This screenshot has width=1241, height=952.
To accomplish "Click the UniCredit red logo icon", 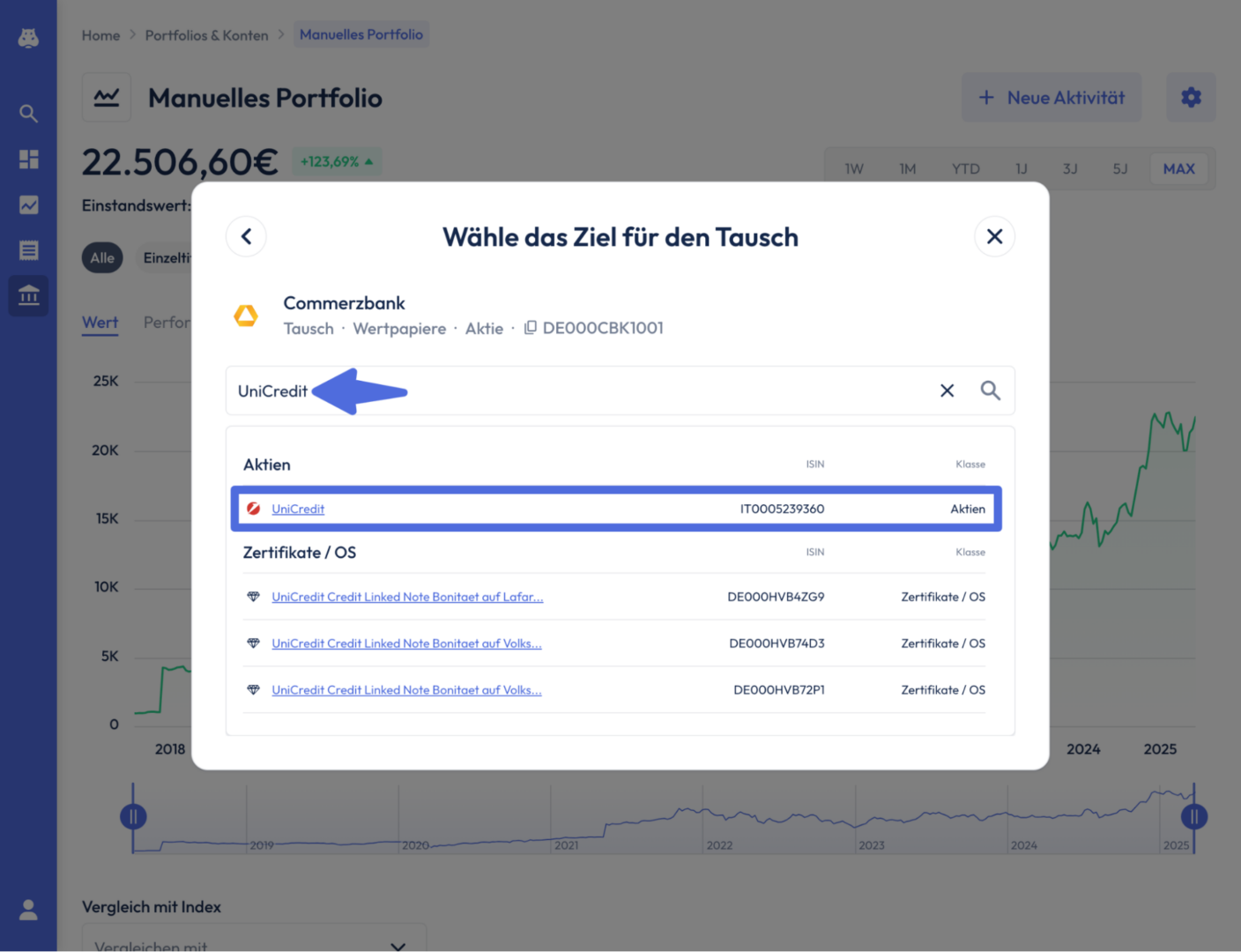I will (253, 509).
